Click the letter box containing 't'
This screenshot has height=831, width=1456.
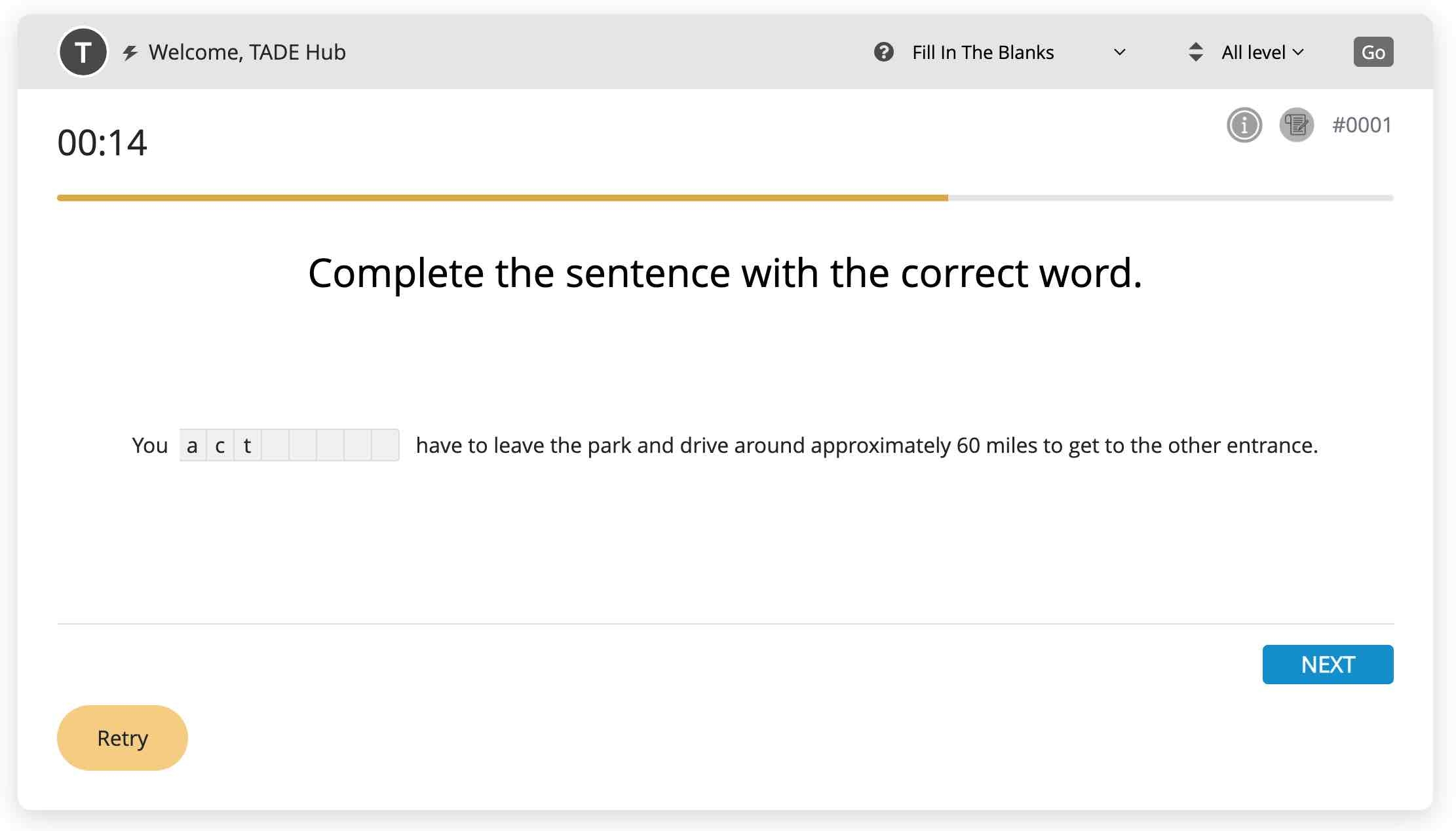[x=247, y=445]
